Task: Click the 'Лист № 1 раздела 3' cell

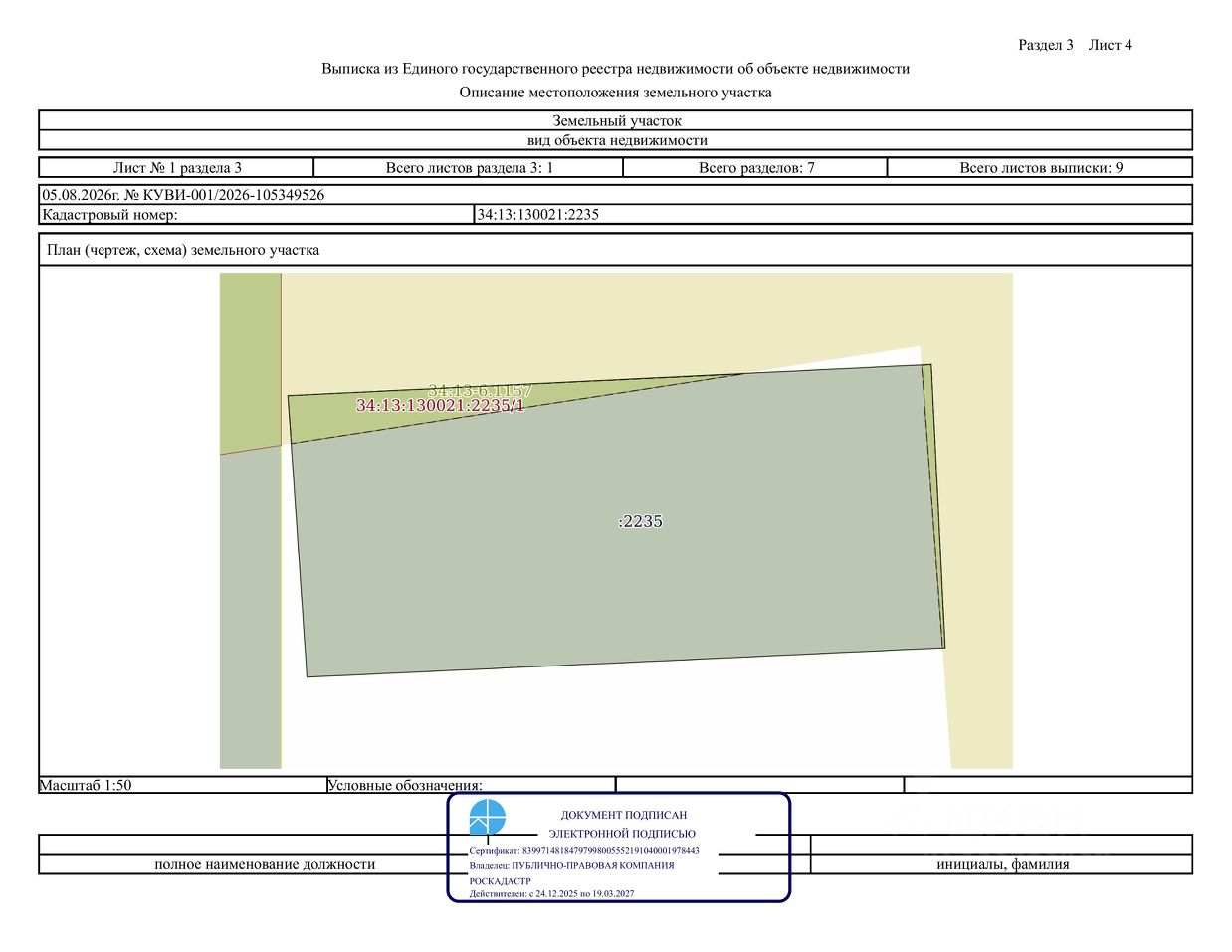Action: (x=177, y=167)
